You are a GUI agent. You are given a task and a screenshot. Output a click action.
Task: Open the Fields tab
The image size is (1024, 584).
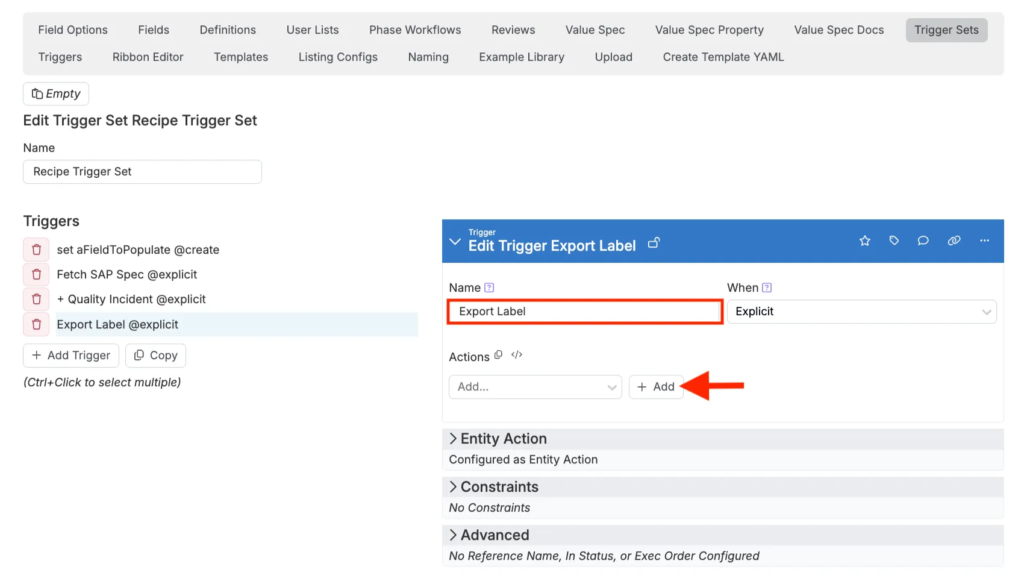click(153, 30)
